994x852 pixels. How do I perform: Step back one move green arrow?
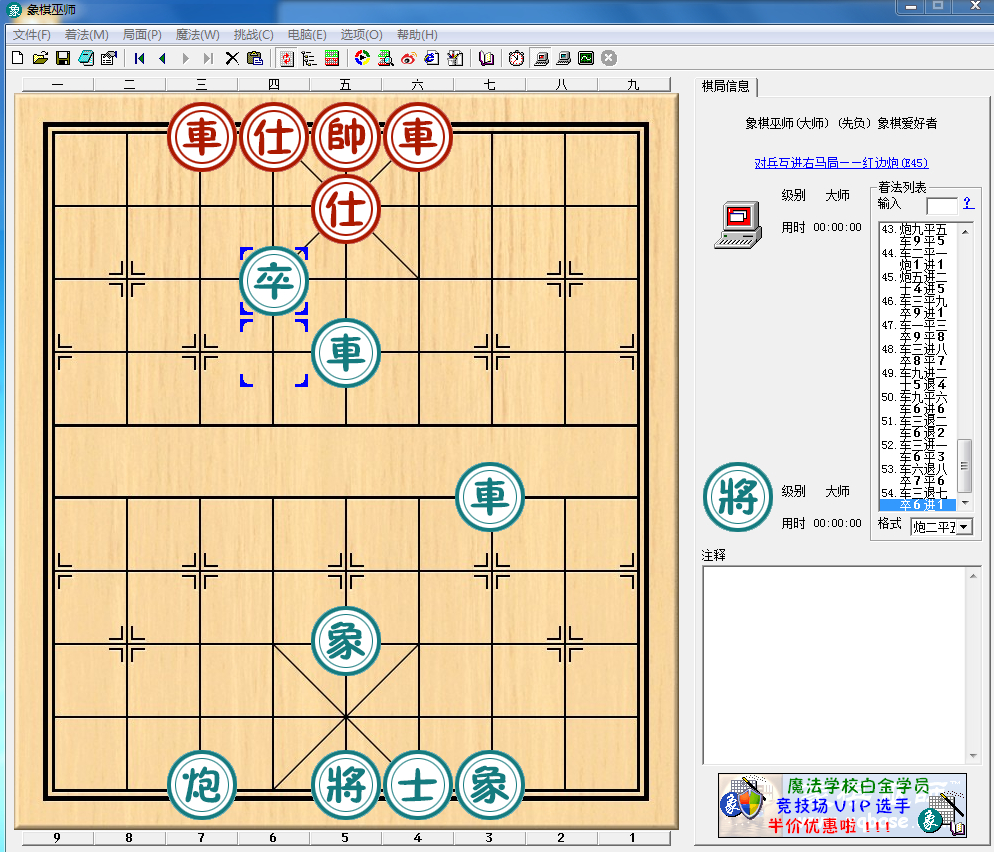pos(162,58)
